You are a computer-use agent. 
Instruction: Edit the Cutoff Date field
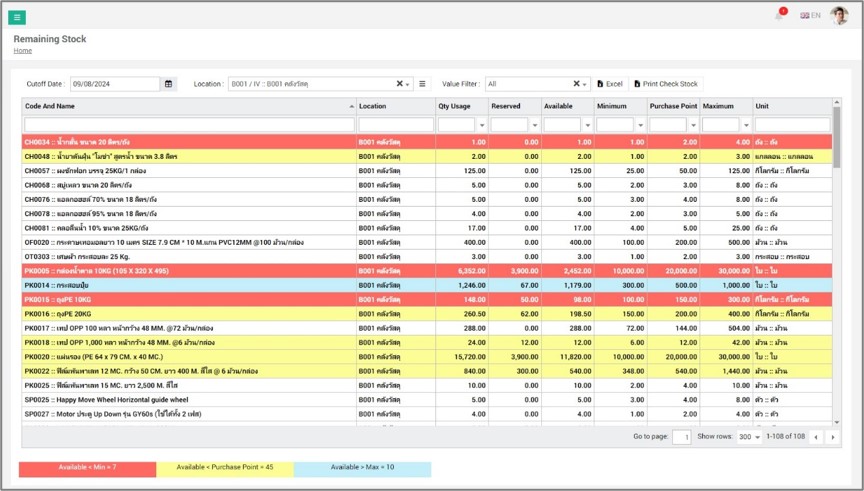click(115, 84)
